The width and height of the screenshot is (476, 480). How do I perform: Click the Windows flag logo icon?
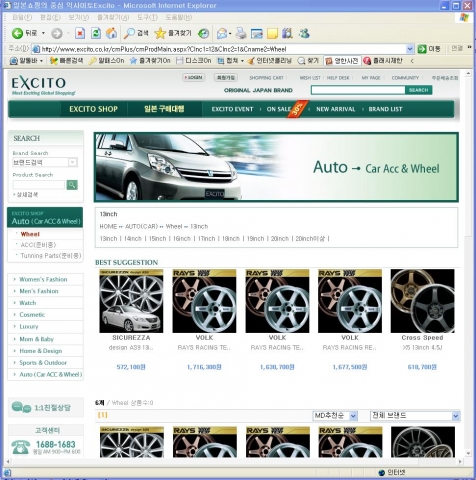[x=464, y=18]
